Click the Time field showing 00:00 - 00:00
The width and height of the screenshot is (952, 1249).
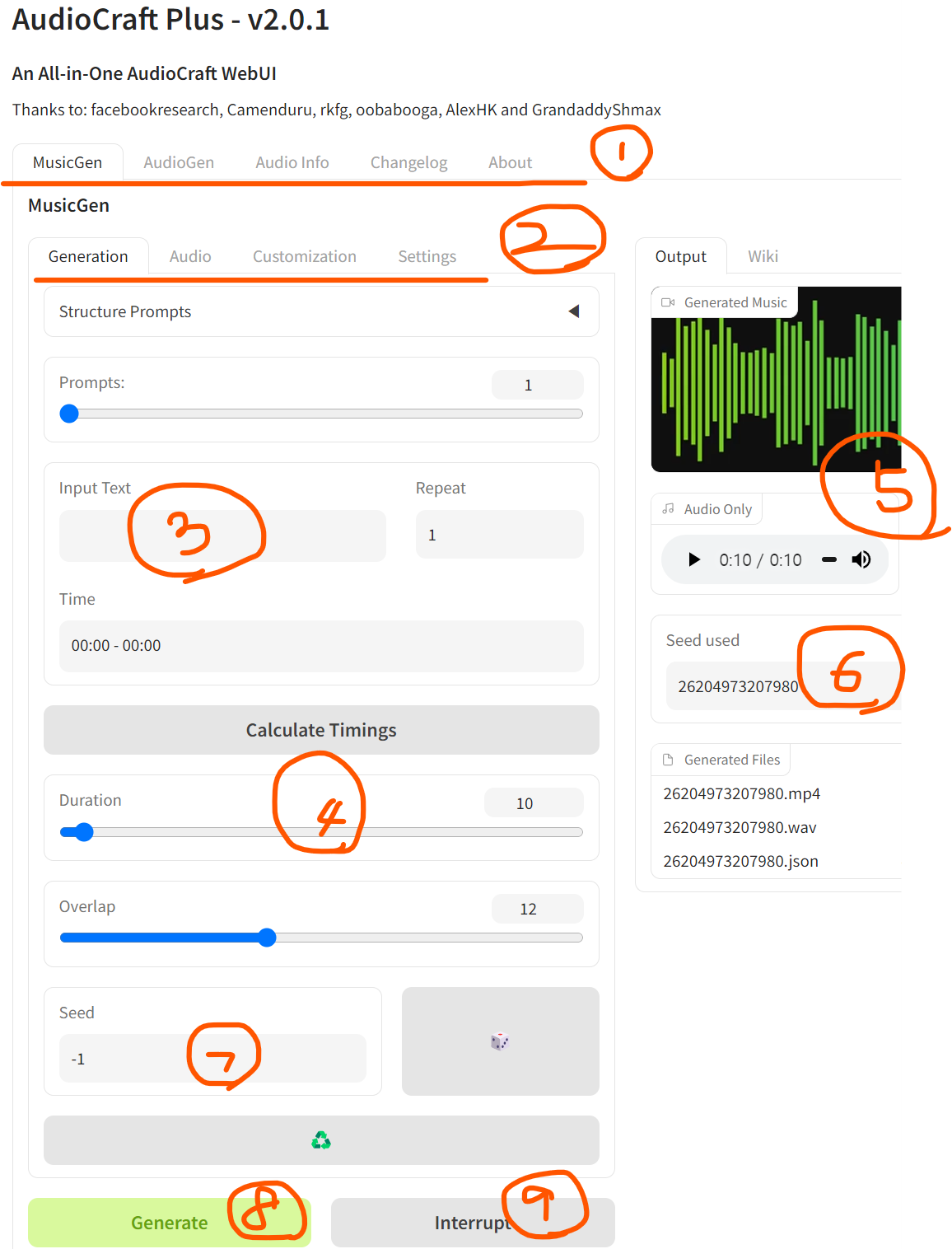click(x=321, y=646)
